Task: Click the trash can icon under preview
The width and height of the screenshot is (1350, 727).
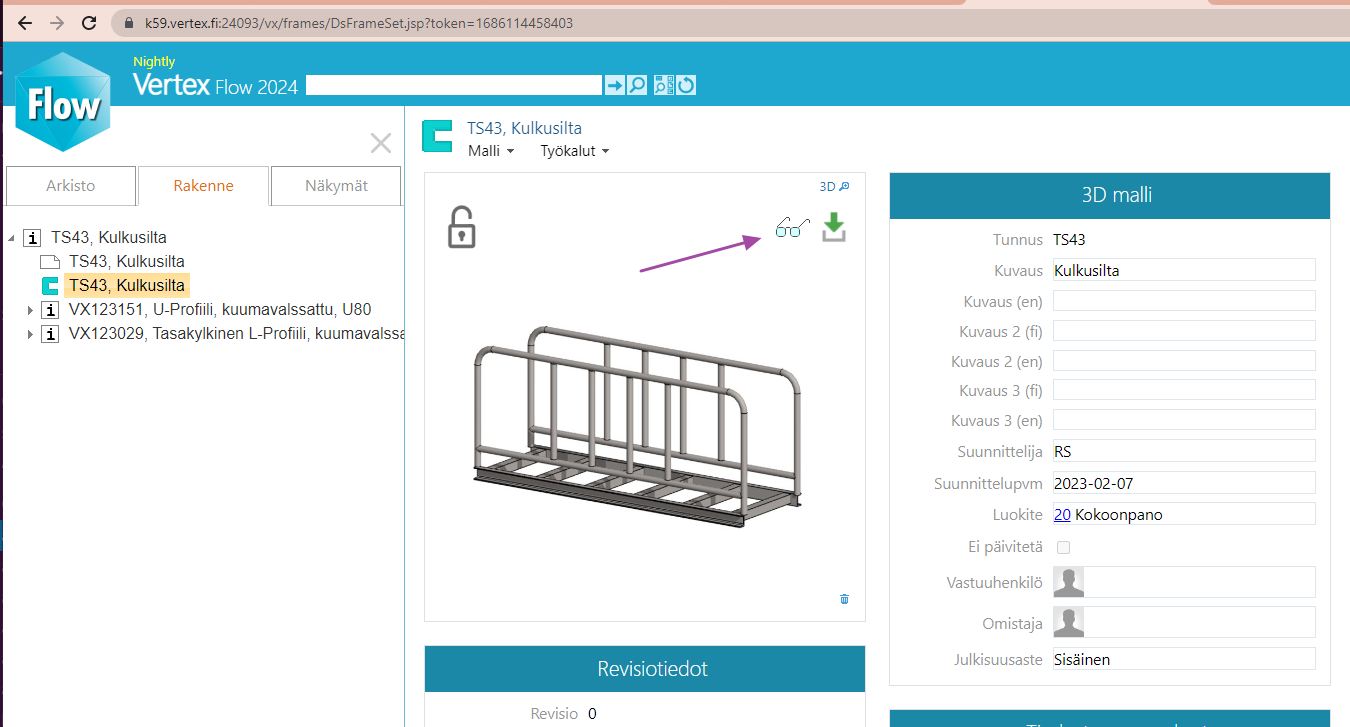Action: pyautogui.click(x=844, y=599)
